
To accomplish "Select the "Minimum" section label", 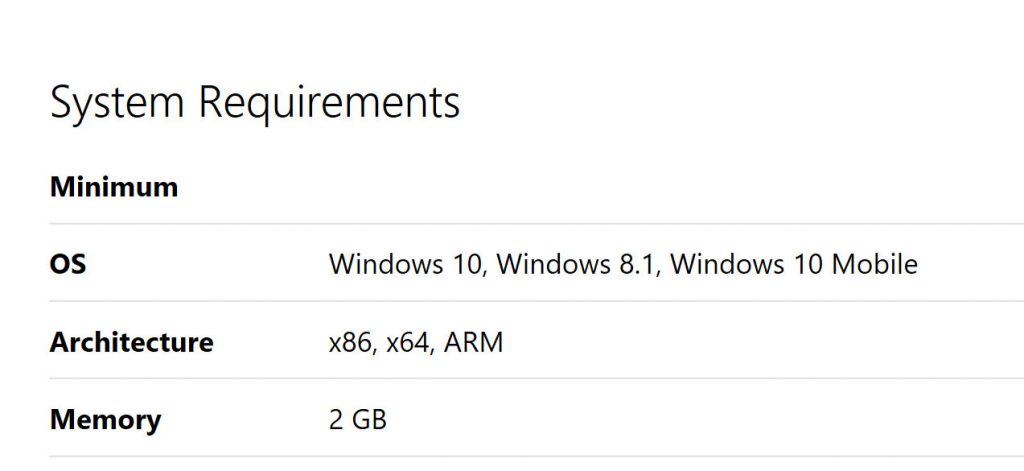I will point(114,187).
